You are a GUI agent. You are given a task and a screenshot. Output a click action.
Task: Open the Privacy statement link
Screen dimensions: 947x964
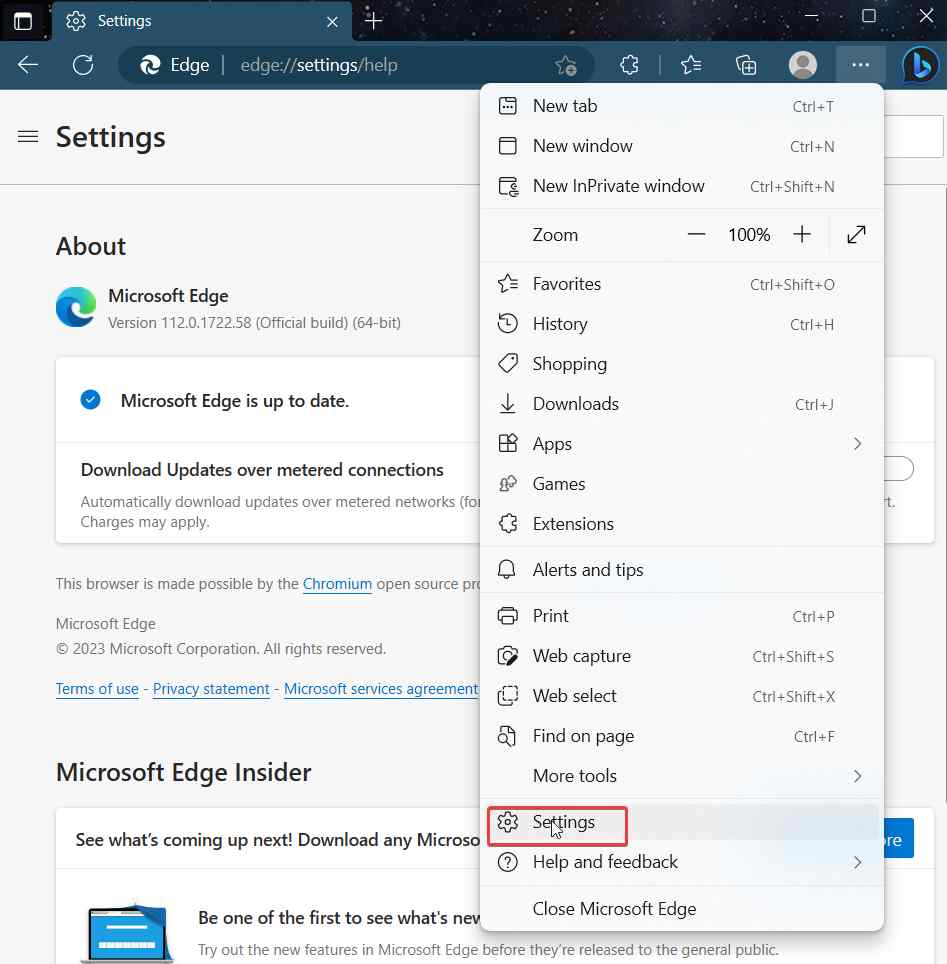point(210,688)
